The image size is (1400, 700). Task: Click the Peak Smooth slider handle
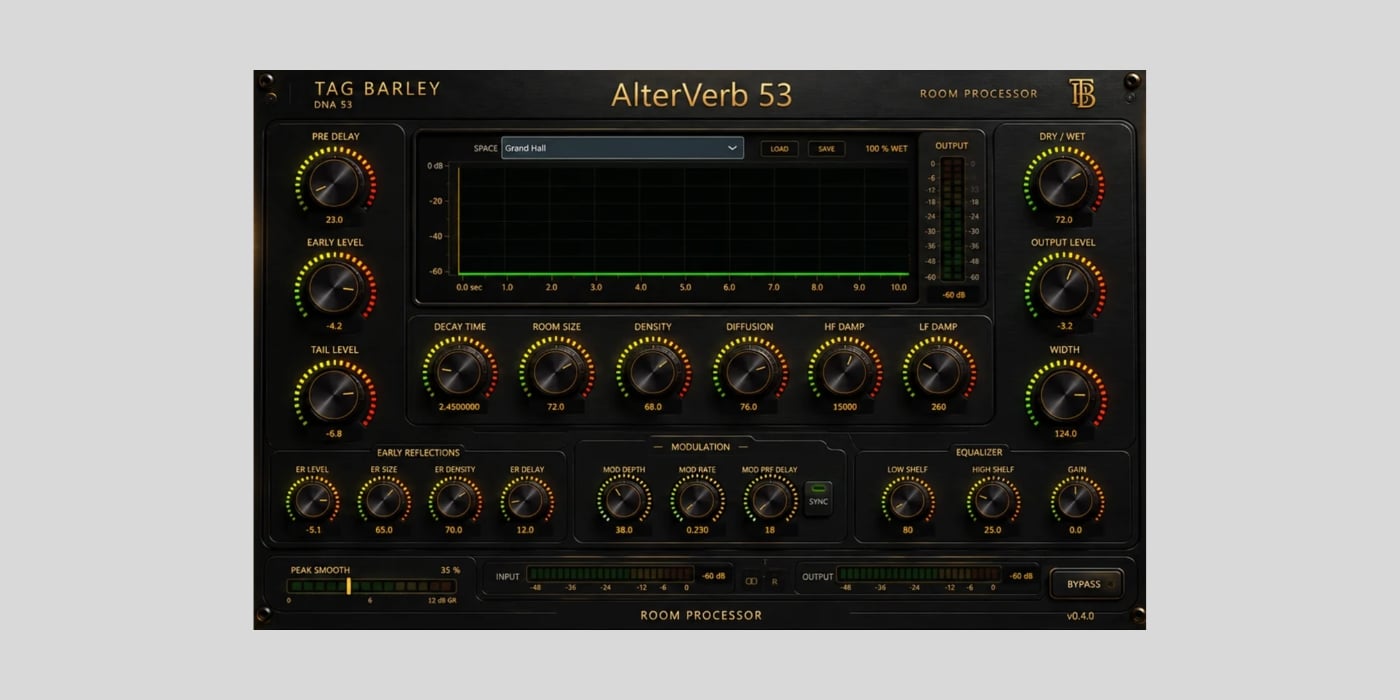coord(348,585)
